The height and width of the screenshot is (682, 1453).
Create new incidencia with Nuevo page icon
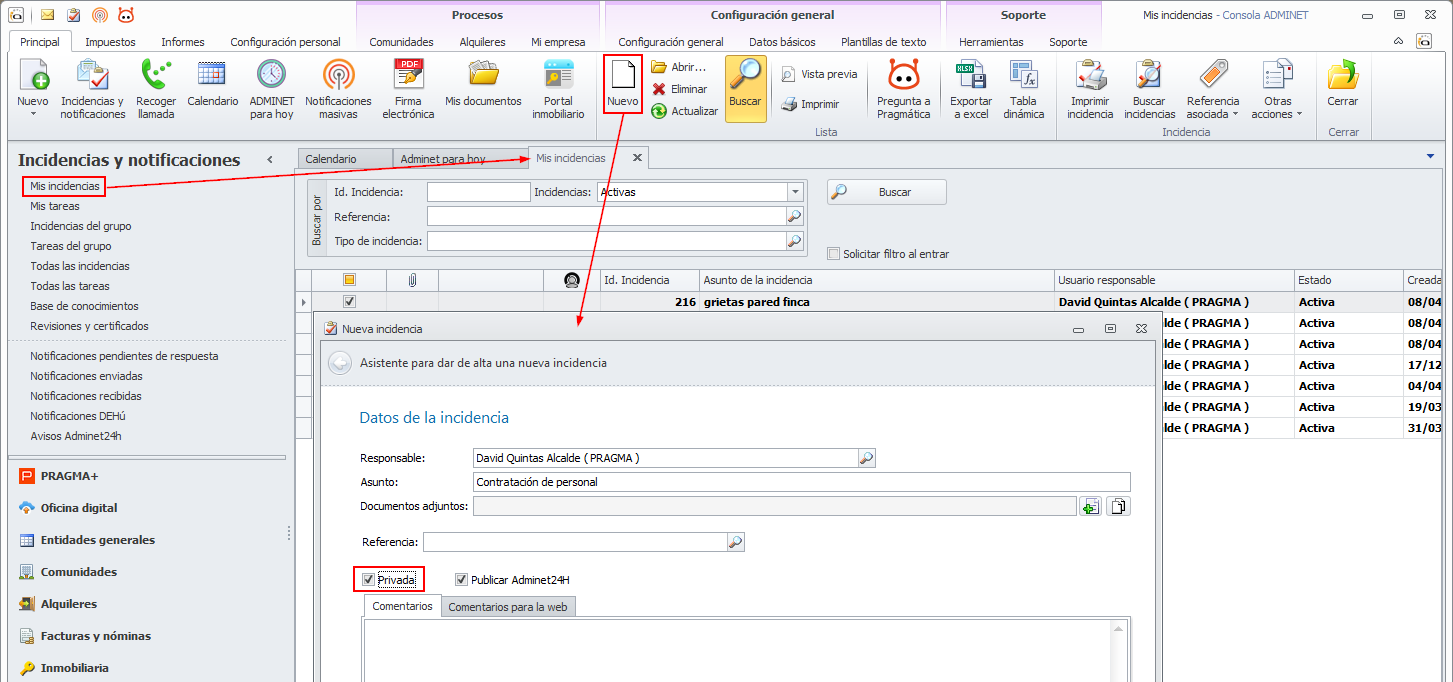coord(623,85)
